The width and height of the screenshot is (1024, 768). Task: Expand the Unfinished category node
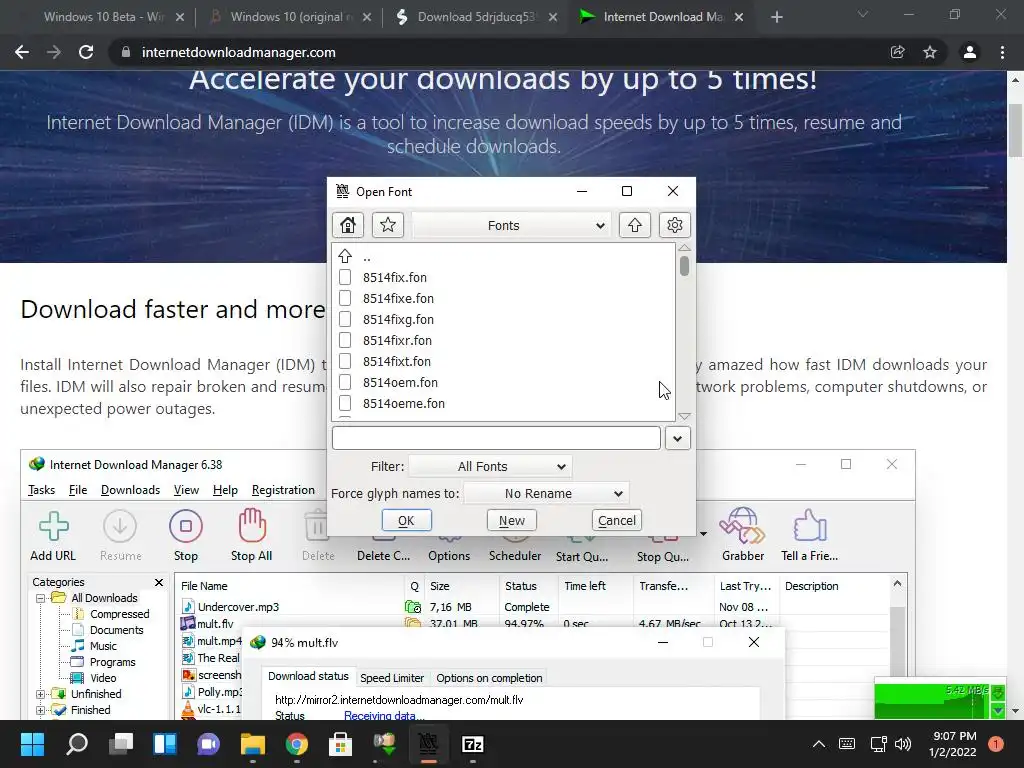(x=40, y=694)
